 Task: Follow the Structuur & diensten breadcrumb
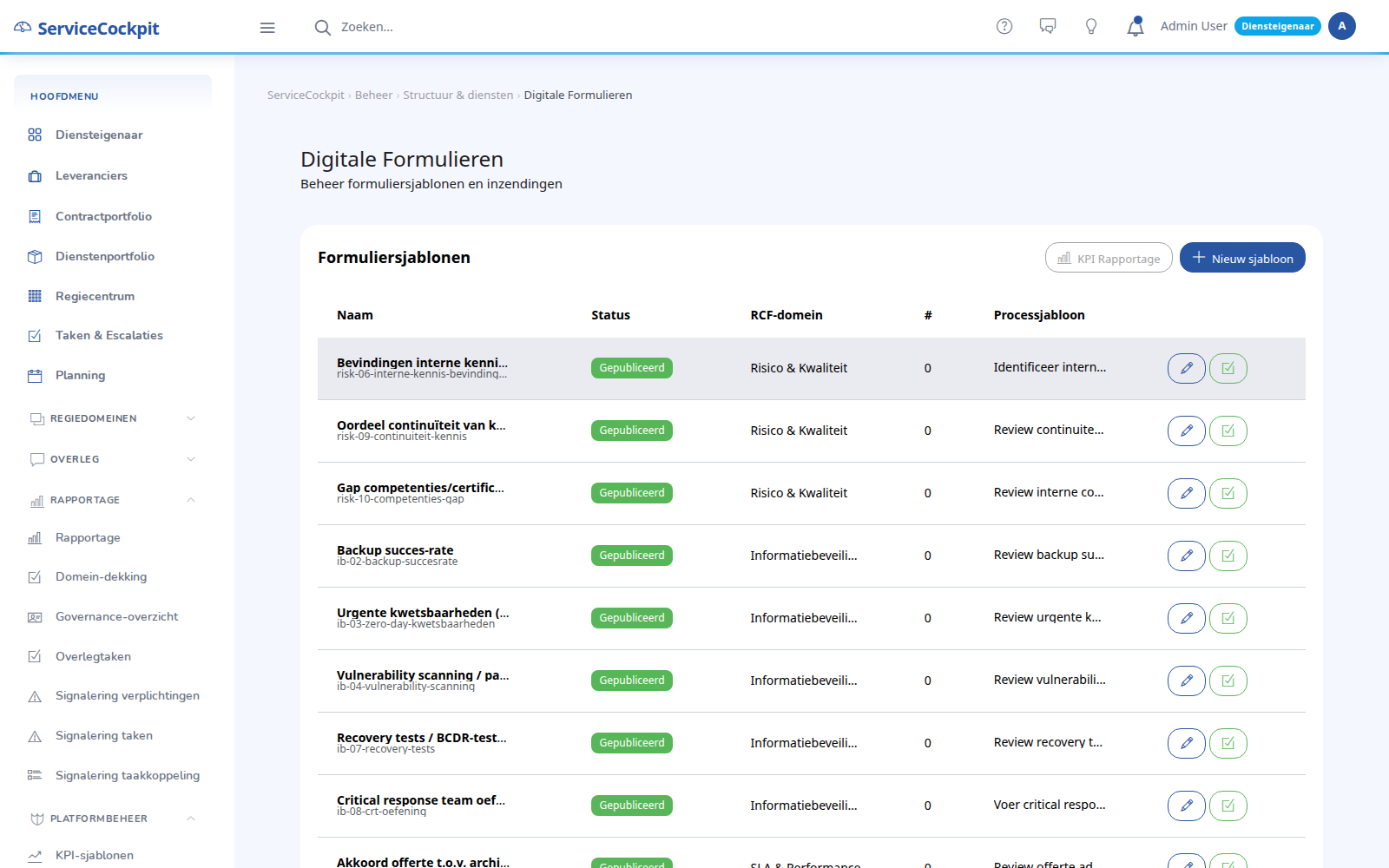(458, 95)
